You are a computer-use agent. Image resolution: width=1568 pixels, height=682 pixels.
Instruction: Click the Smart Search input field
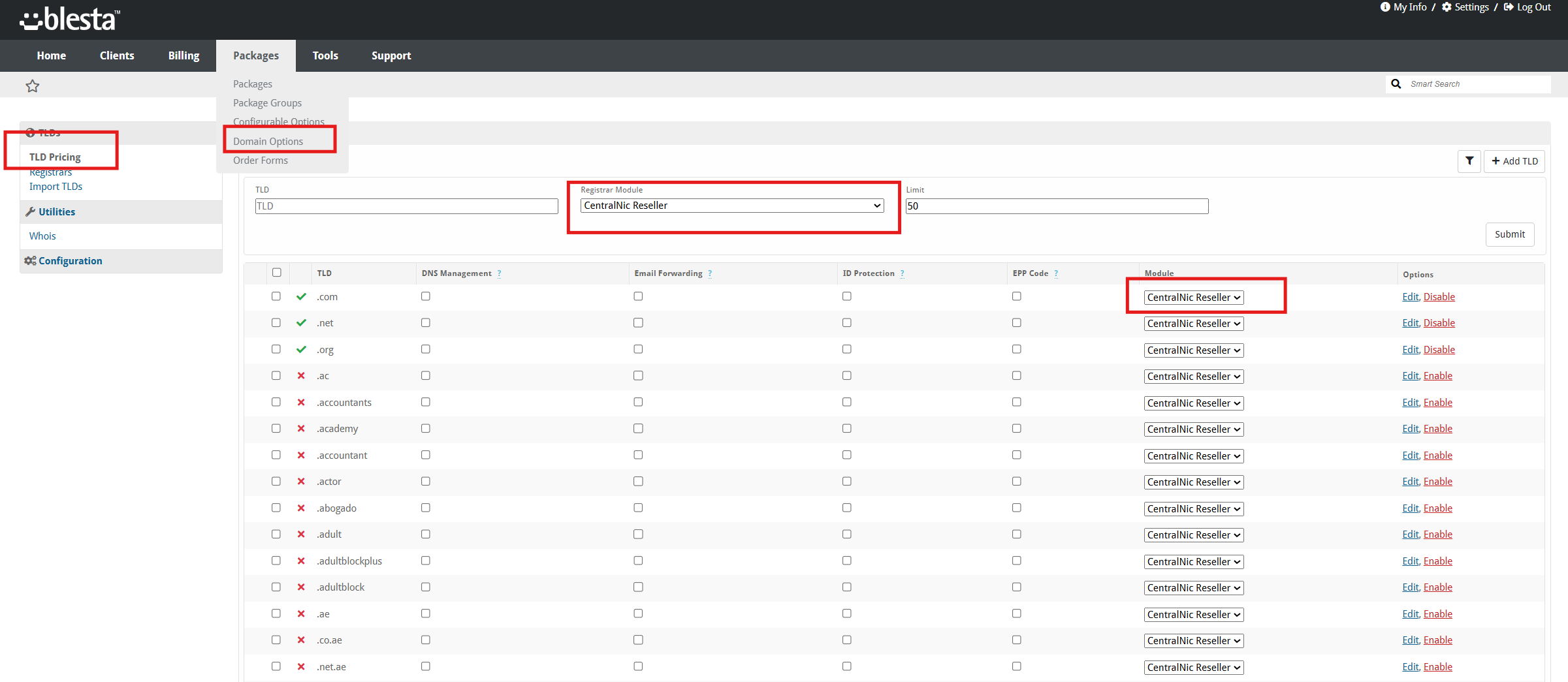click(1479, 84)
